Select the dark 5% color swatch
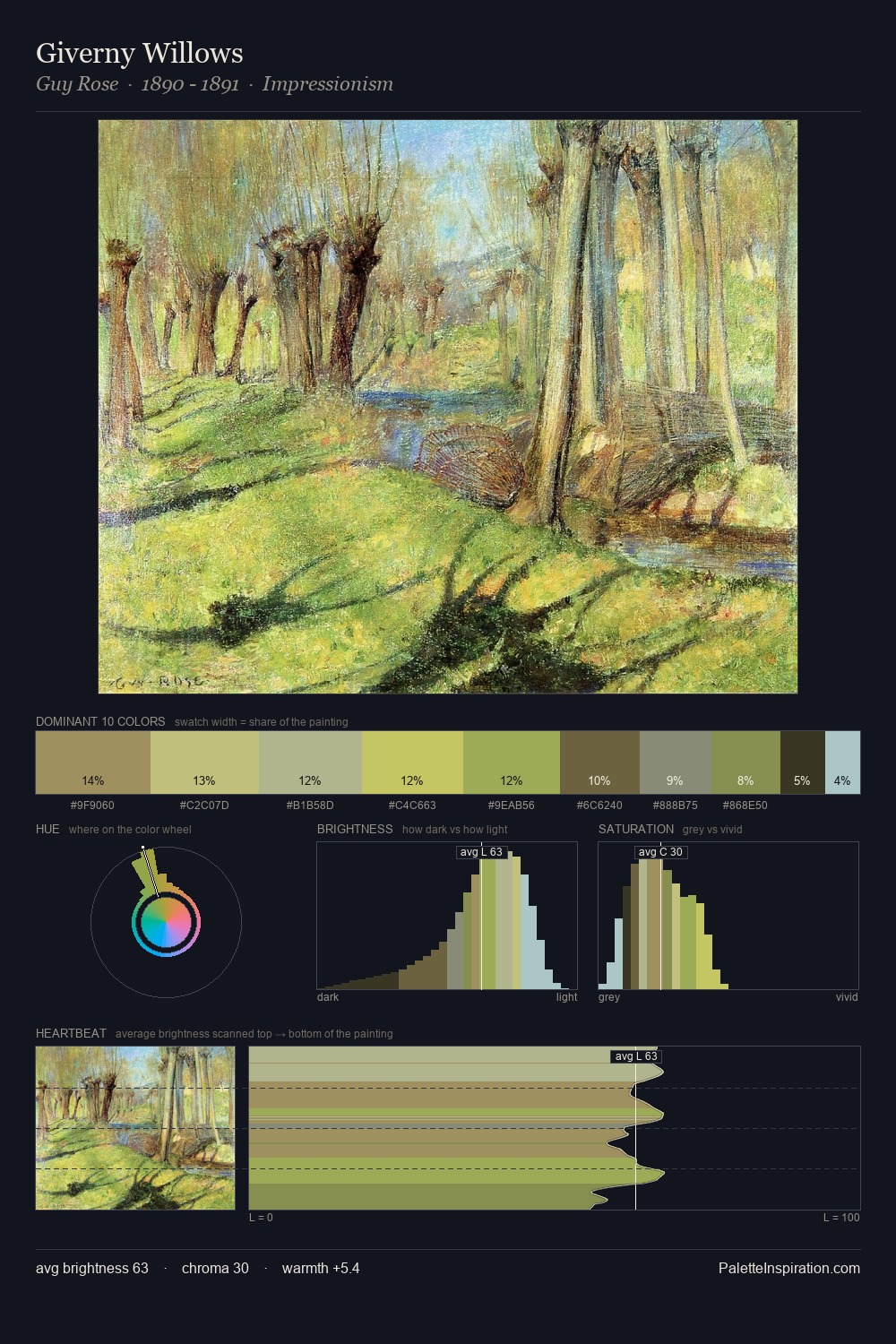The width and height of the screenshot is (896, 1344). coord(802,762)
